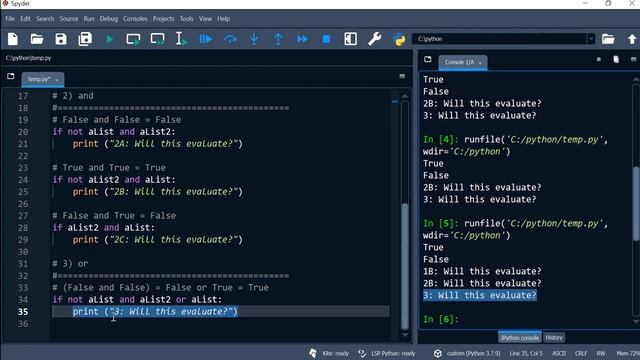Open the View menu
Image resolution: width=640 pixels, height=360 pixels.
coord(205,19)
